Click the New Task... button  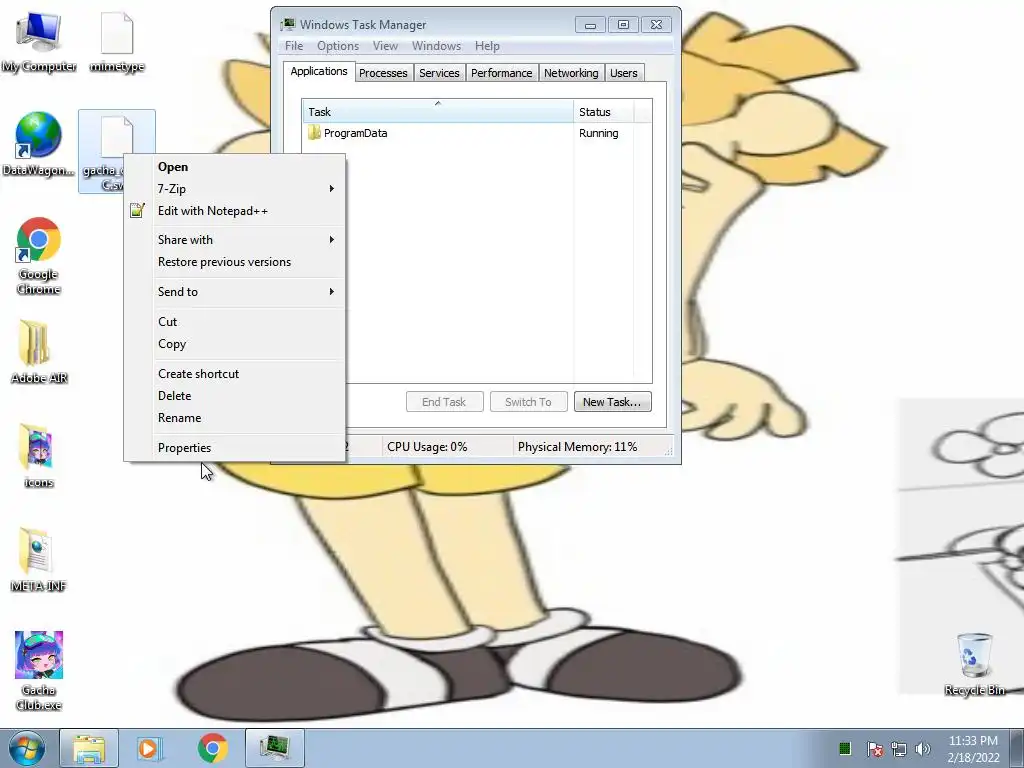(x=612, y=402)
